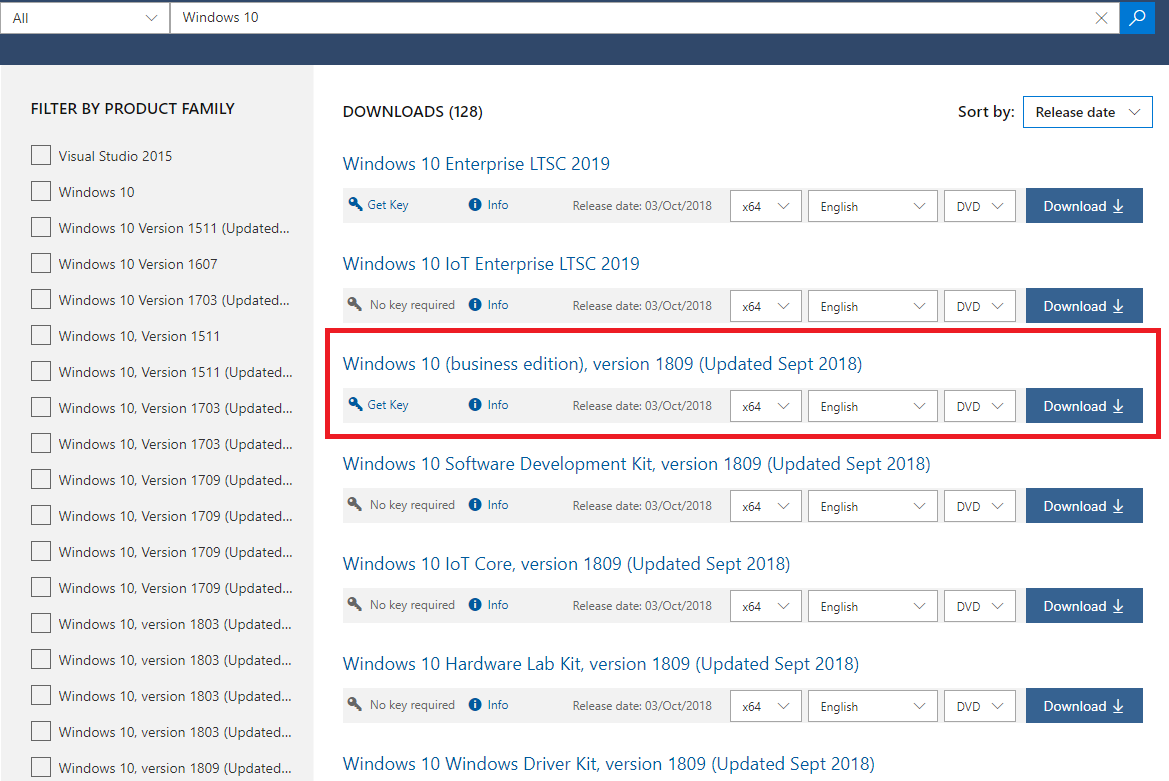Open English dropdown for Hardware Lab Kit 1809
Viewport: 1169px width, 781px height.
tap(872, 706)
